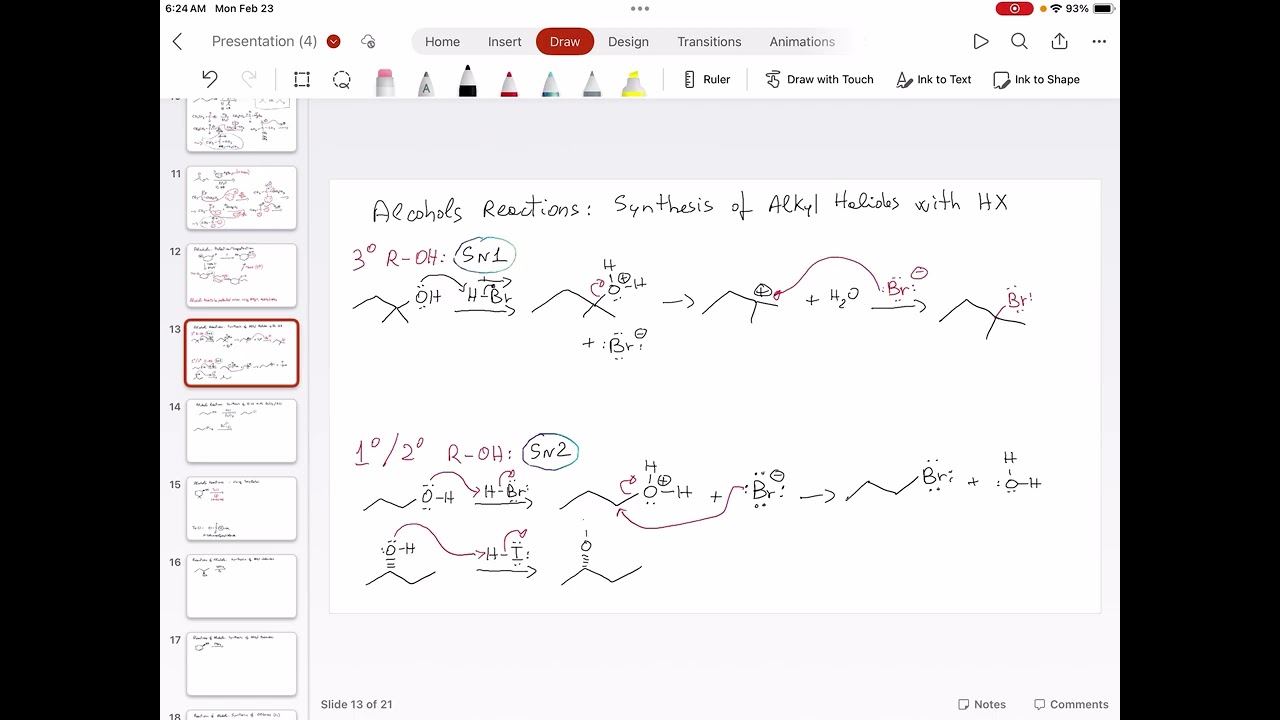Screen dimensions: 1280x720
Task: Select the Draw tab
Action: point(565,41)
